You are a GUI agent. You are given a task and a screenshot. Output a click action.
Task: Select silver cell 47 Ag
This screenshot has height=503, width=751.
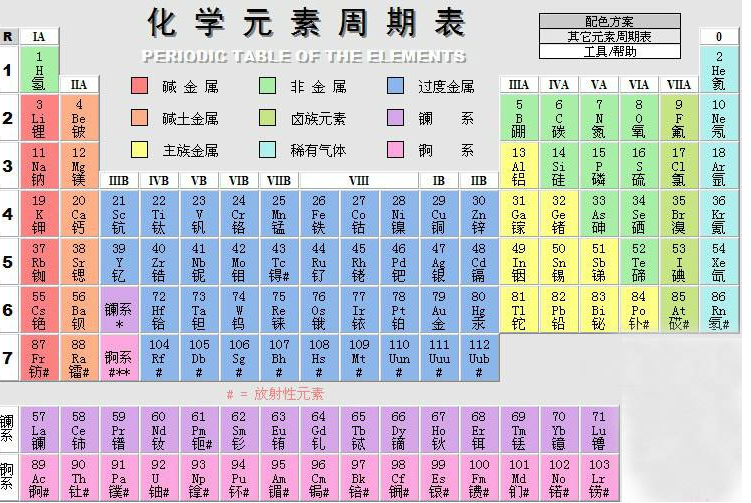coord(439,262)
